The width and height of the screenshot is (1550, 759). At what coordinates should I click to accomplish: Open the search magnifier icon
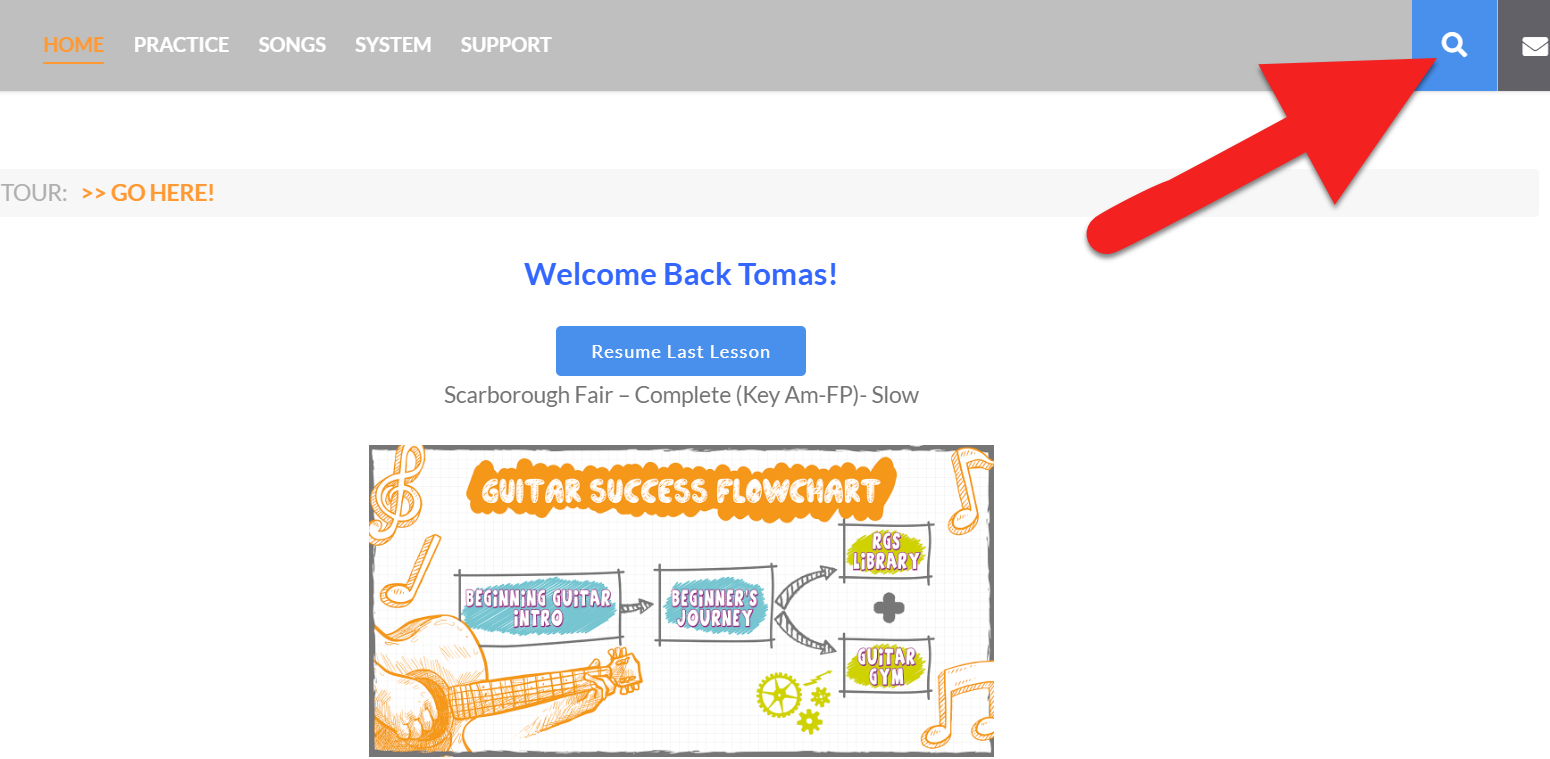[1454, 45]
